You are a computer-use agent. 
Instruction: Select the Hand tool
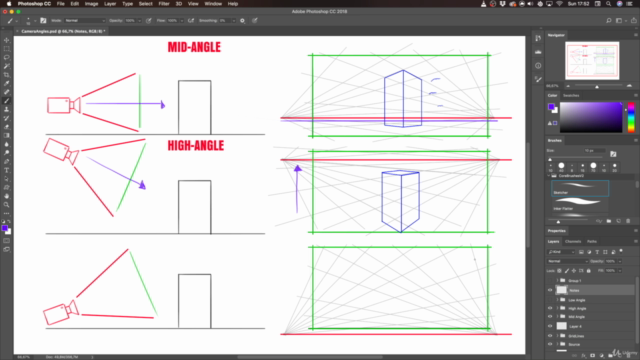[x=7, y=196]
